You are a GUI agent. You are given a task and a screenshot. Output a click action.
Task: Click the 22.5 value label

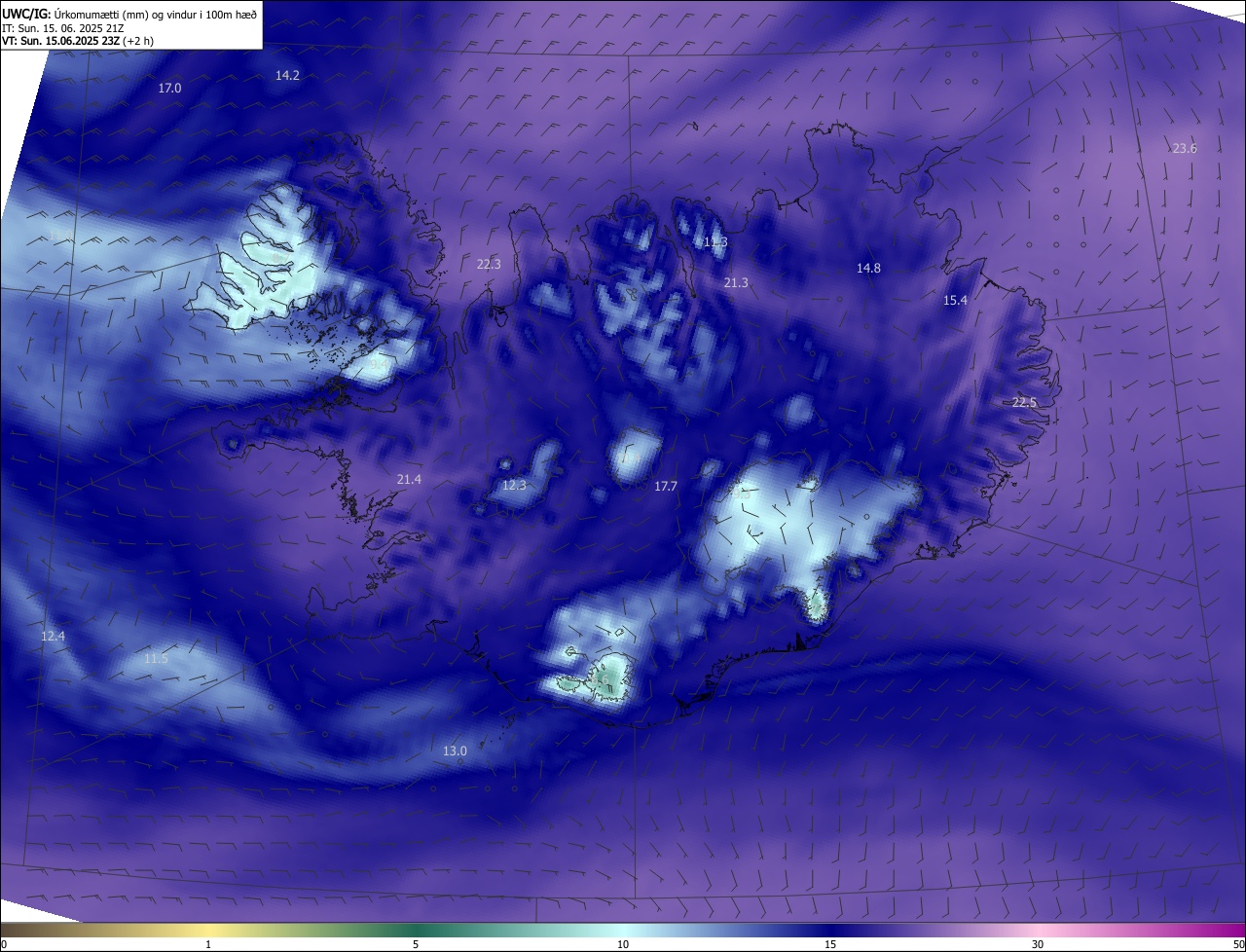click(x=1024, y=402)
